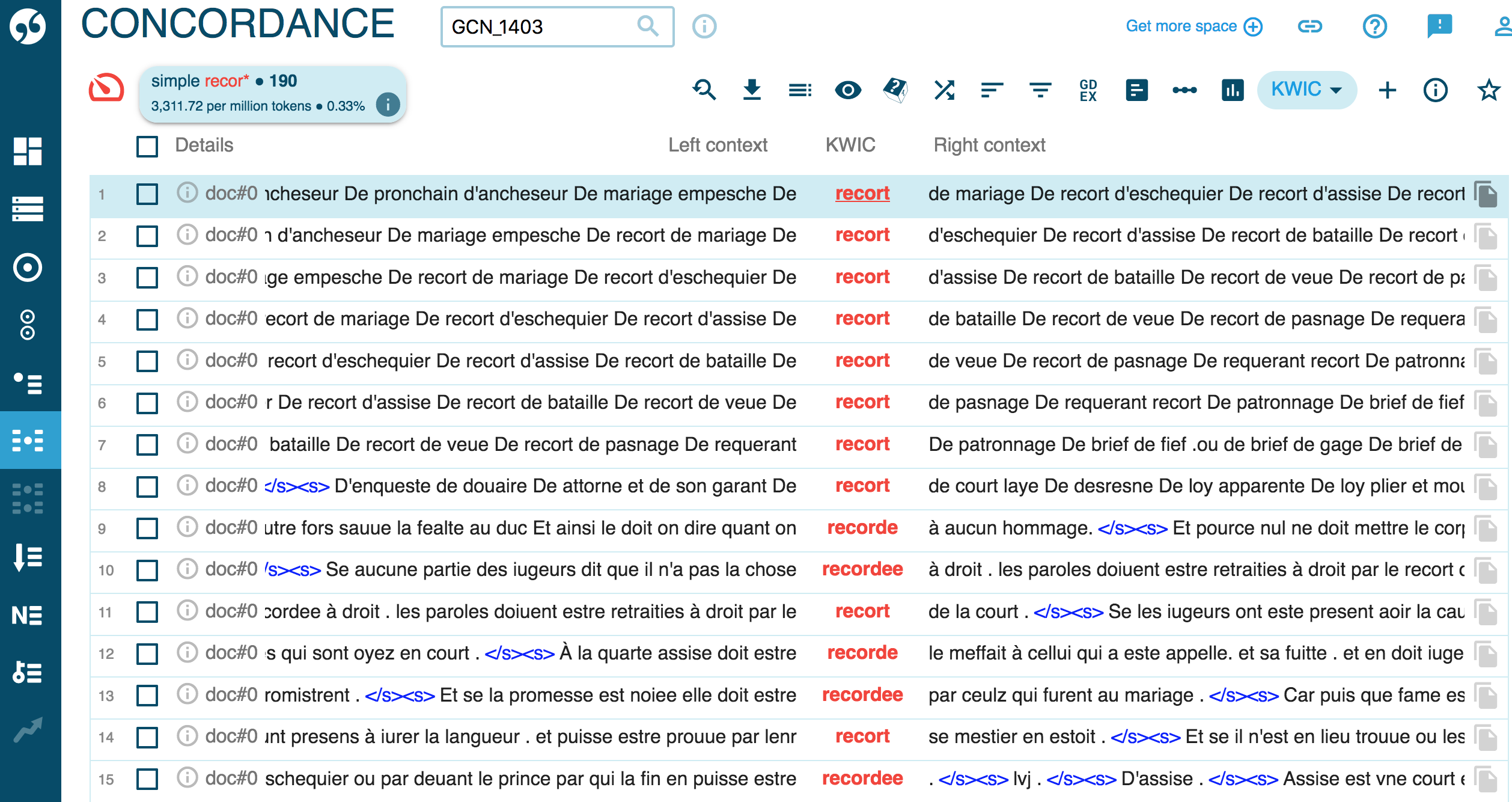Click the GCN_1403 corpus selector field
Screen dimensions: 1512x802
click(557, 26)
